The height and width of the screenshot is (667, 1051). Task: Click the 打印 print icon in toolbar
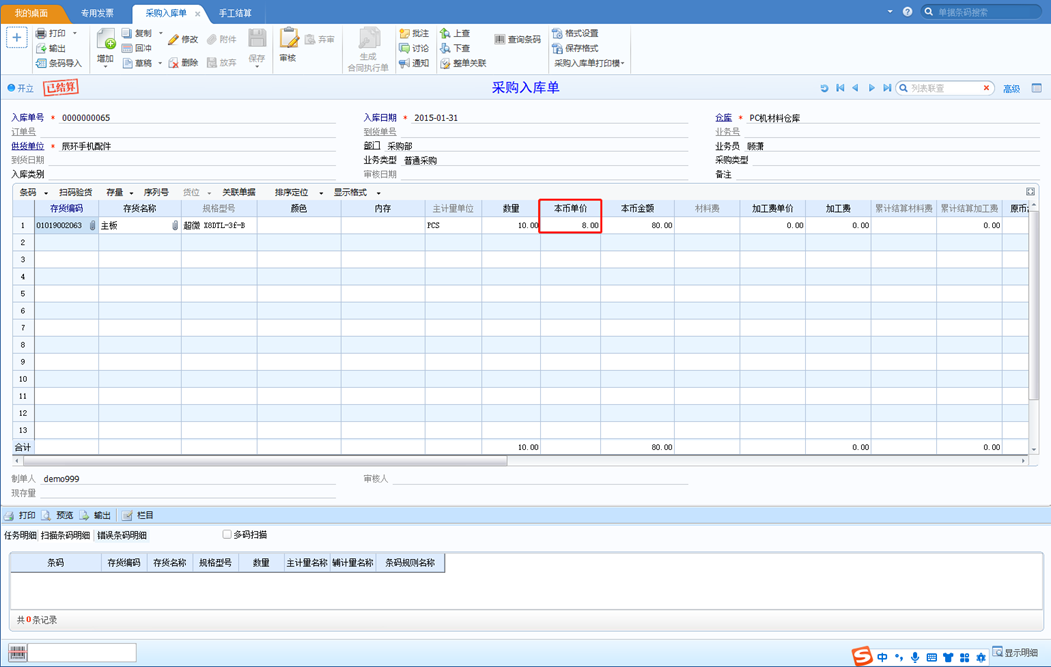[41, 33]
